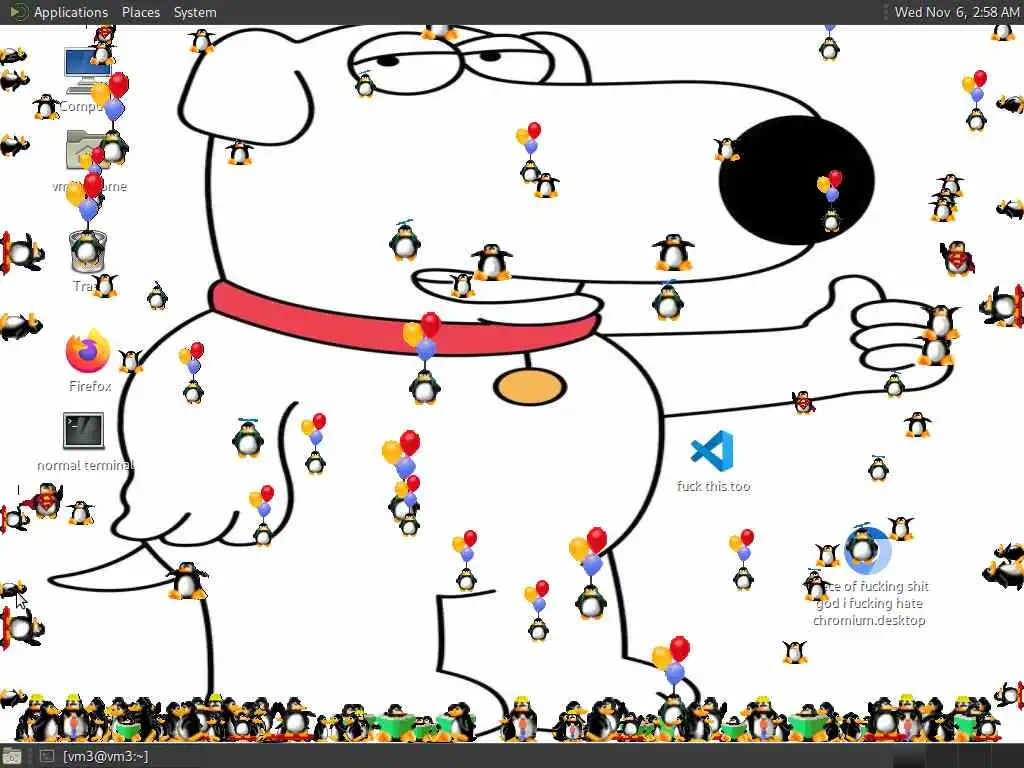Select the Computer desktop icon

pos(87,71)
